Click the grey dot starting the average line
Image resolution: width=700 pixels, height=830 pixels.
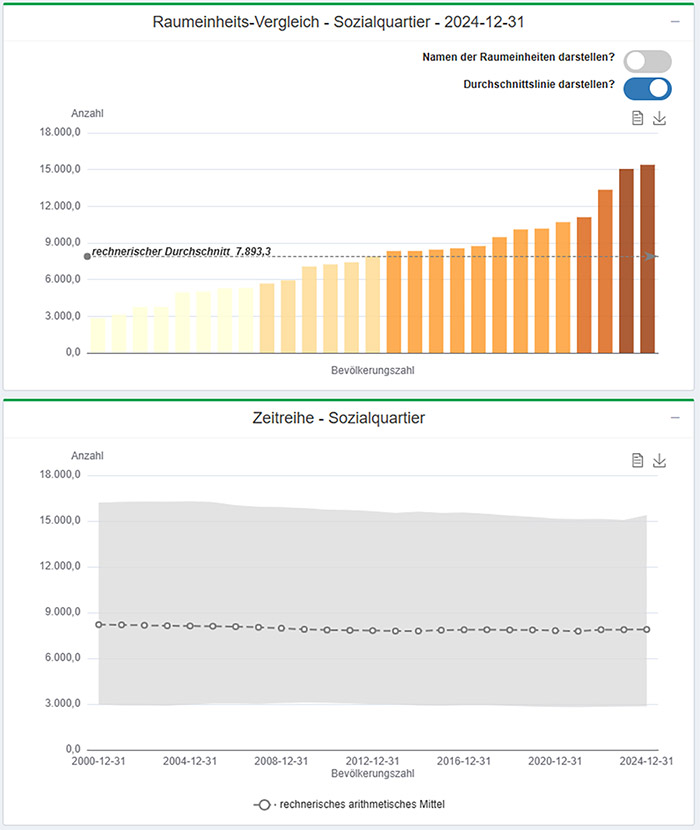click(x=87, y=257)
